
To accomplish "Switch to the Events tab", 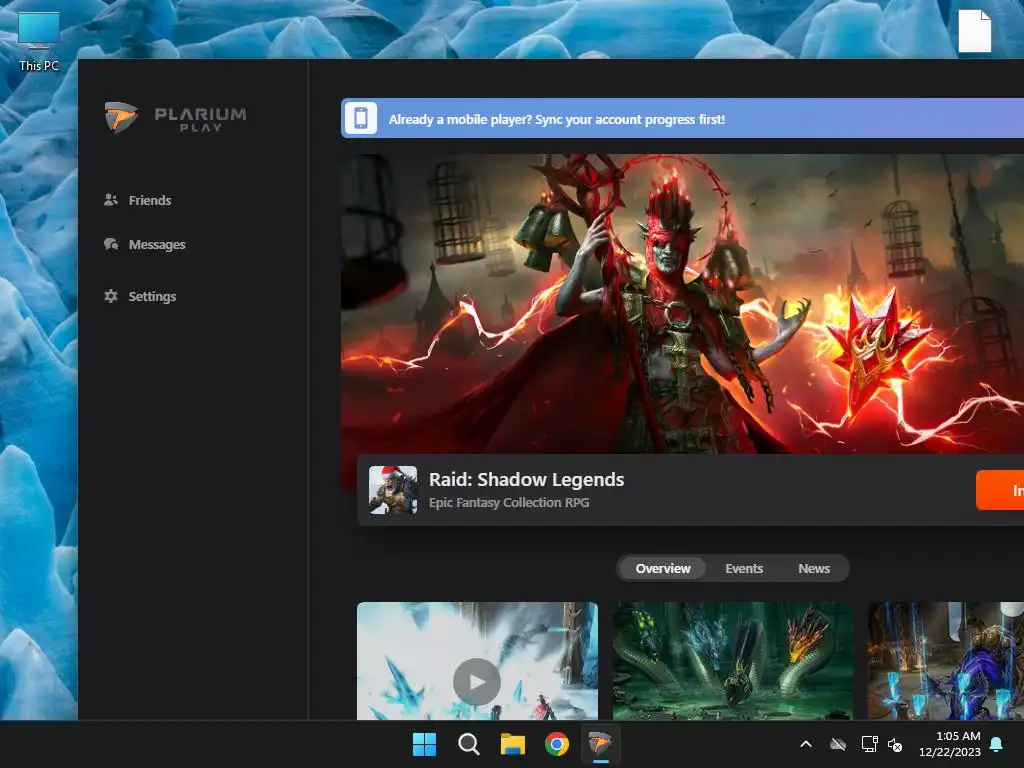I will pyautogui.click(x=744, y=568).
